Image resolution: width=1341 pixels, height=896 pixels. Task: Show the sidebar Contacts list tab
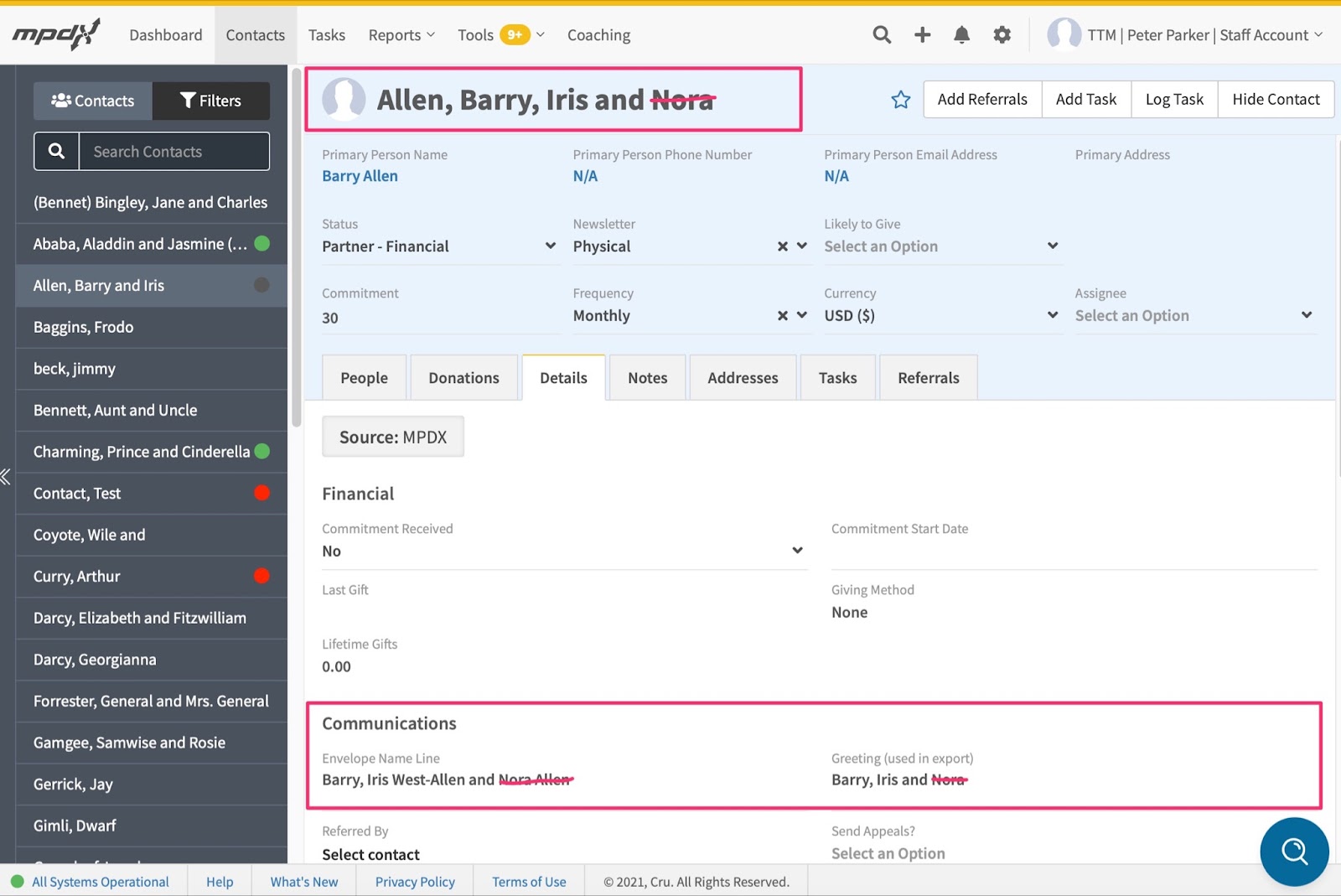coord(93,101)
